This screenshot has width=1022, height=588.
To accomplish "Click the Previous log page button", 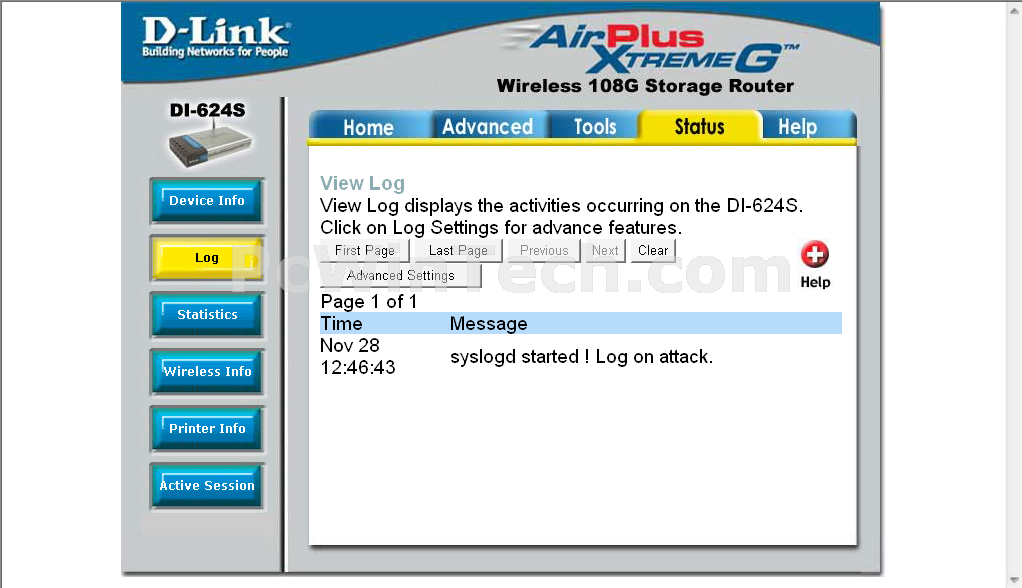I will click(x=544, y=250).
